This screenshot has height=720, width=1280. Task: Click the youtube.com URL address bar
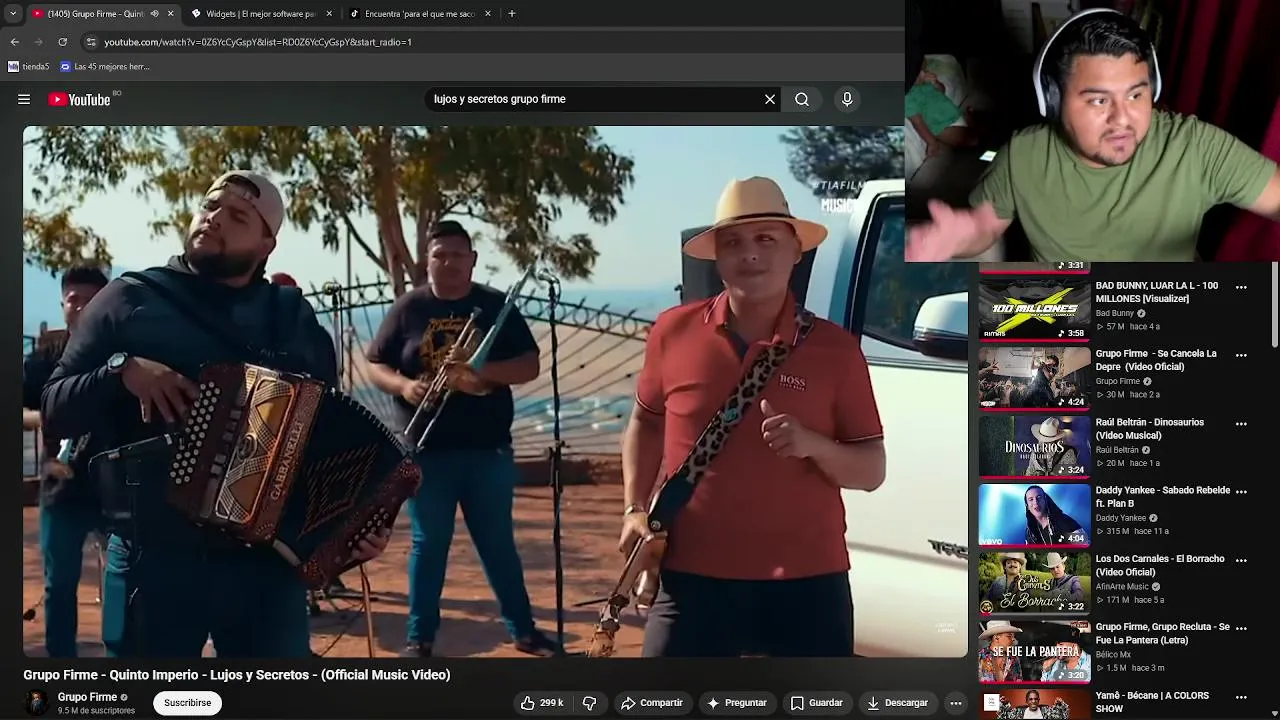click(x=257, y=42)
